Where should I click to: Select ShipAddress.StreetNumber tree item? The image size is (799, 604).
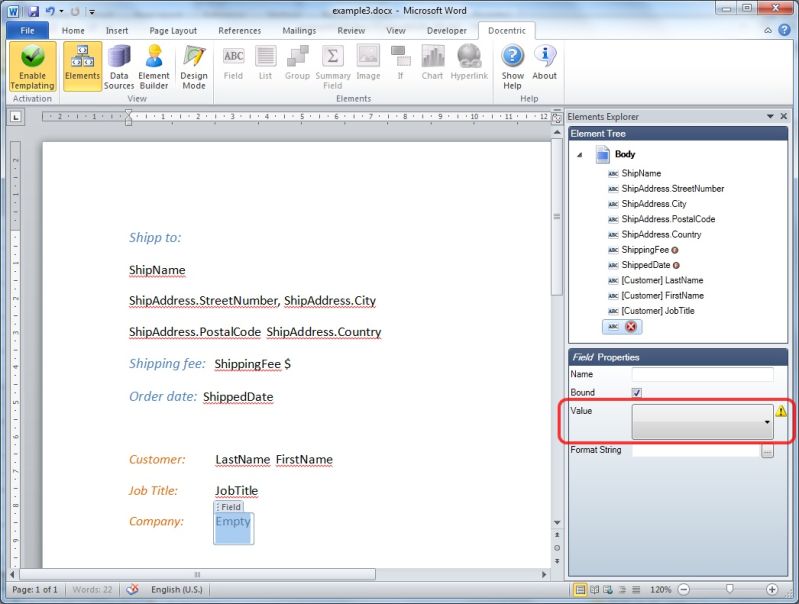[673, 189]
